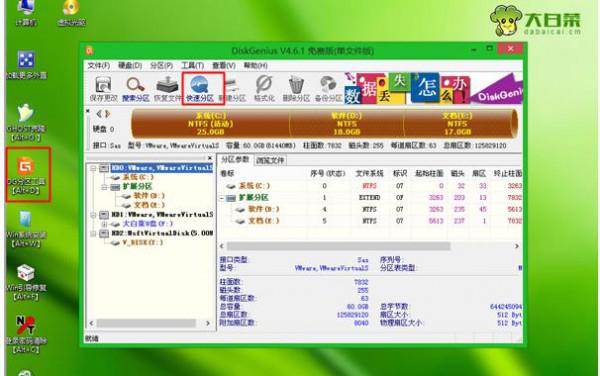The height and width of the screenshot is (376, 600).
Task: Click the 卷标 column header
Action: [x=227, y=174]
